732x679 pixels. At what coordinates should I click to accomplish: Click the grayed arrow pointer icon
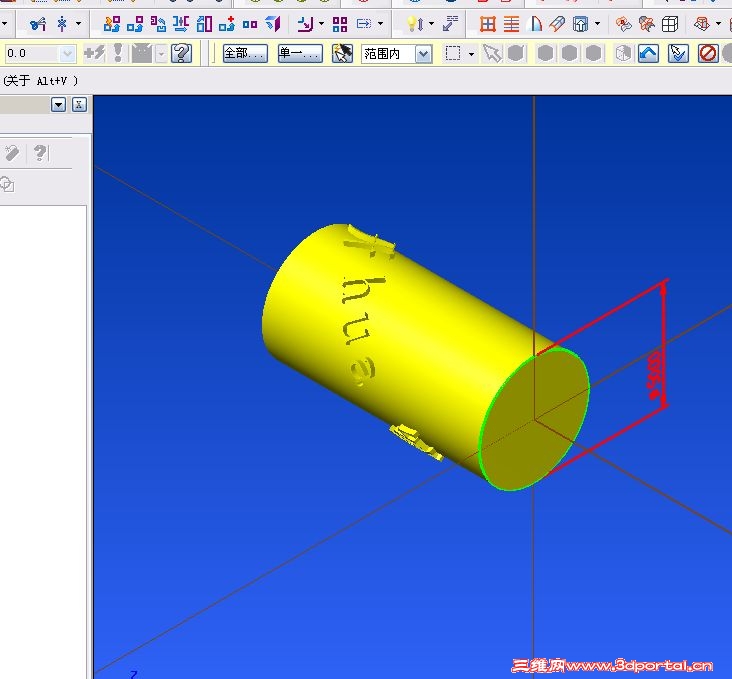(x=492, y=54)
